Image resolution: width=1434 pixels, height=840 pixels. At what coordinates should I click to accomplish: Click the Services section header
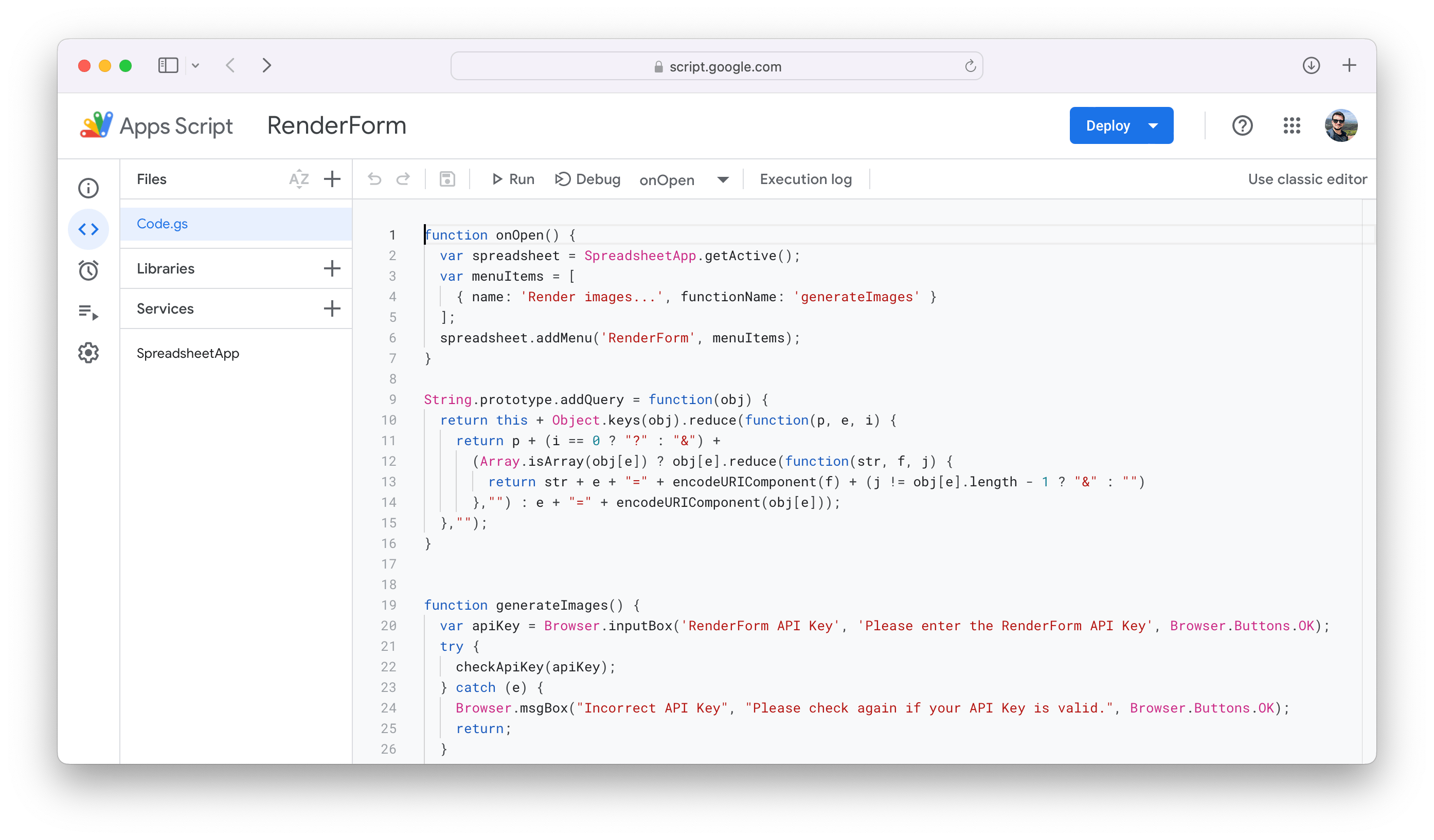(x=165, y=309)
